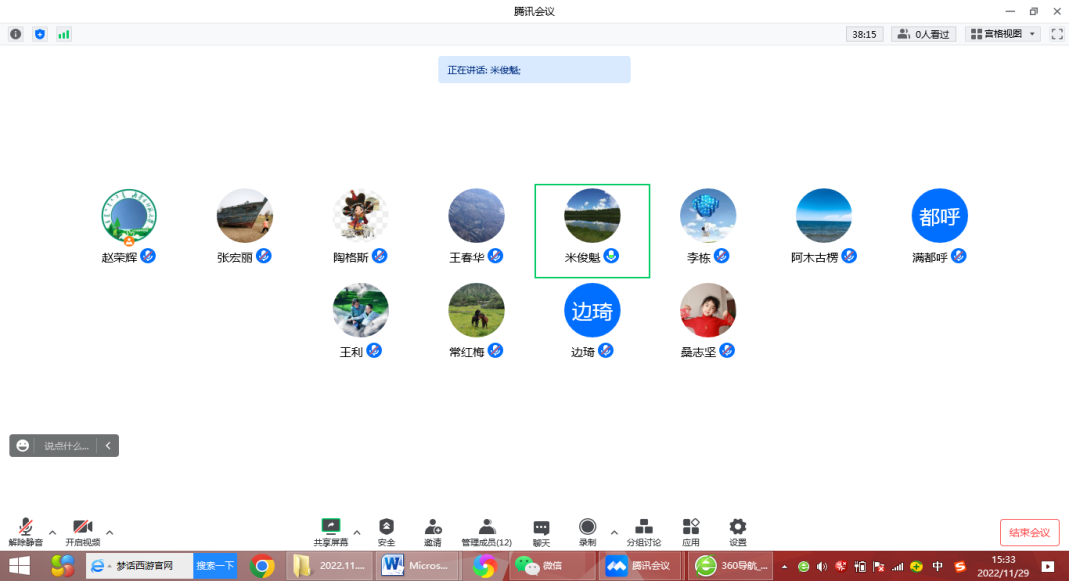Image resolution: width=1069 pixels, height=581 pixels.
Task: Expand video options arrow beside 开启视频
Action: (110, 532)
